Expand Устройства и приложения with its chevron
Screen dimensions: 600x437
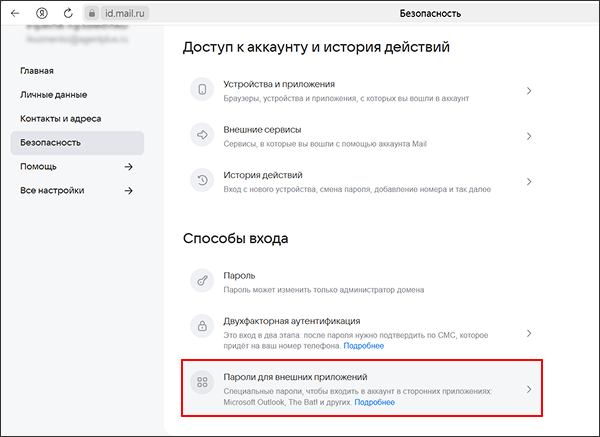529,91
